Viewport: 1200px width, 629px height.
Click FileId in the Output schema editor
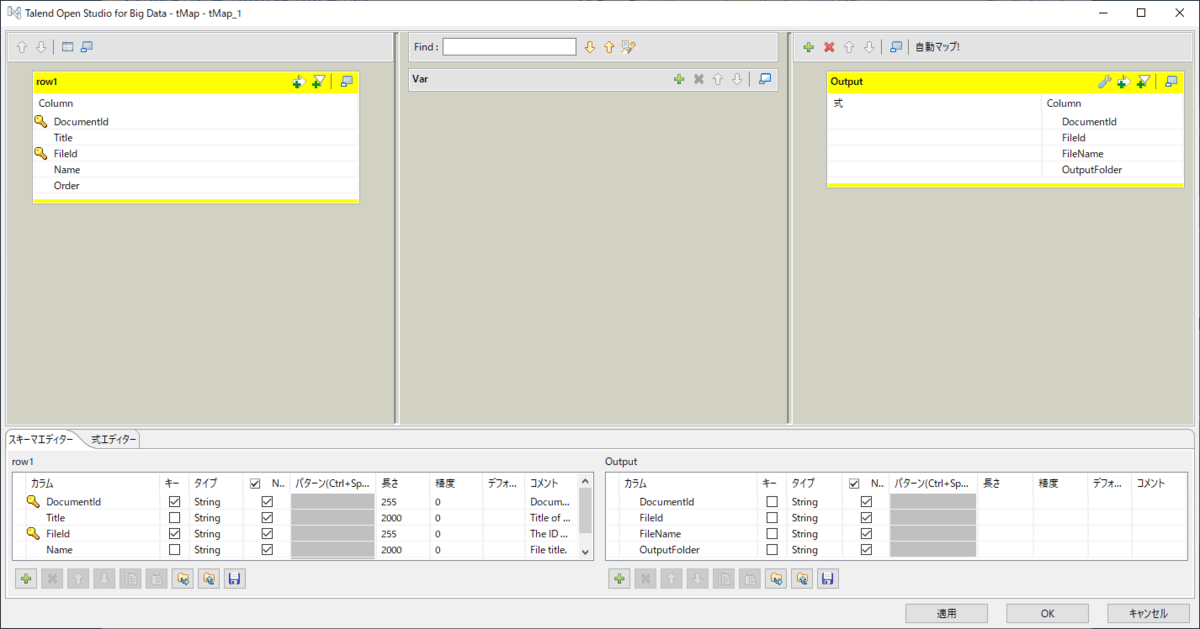tap(652, 518)
